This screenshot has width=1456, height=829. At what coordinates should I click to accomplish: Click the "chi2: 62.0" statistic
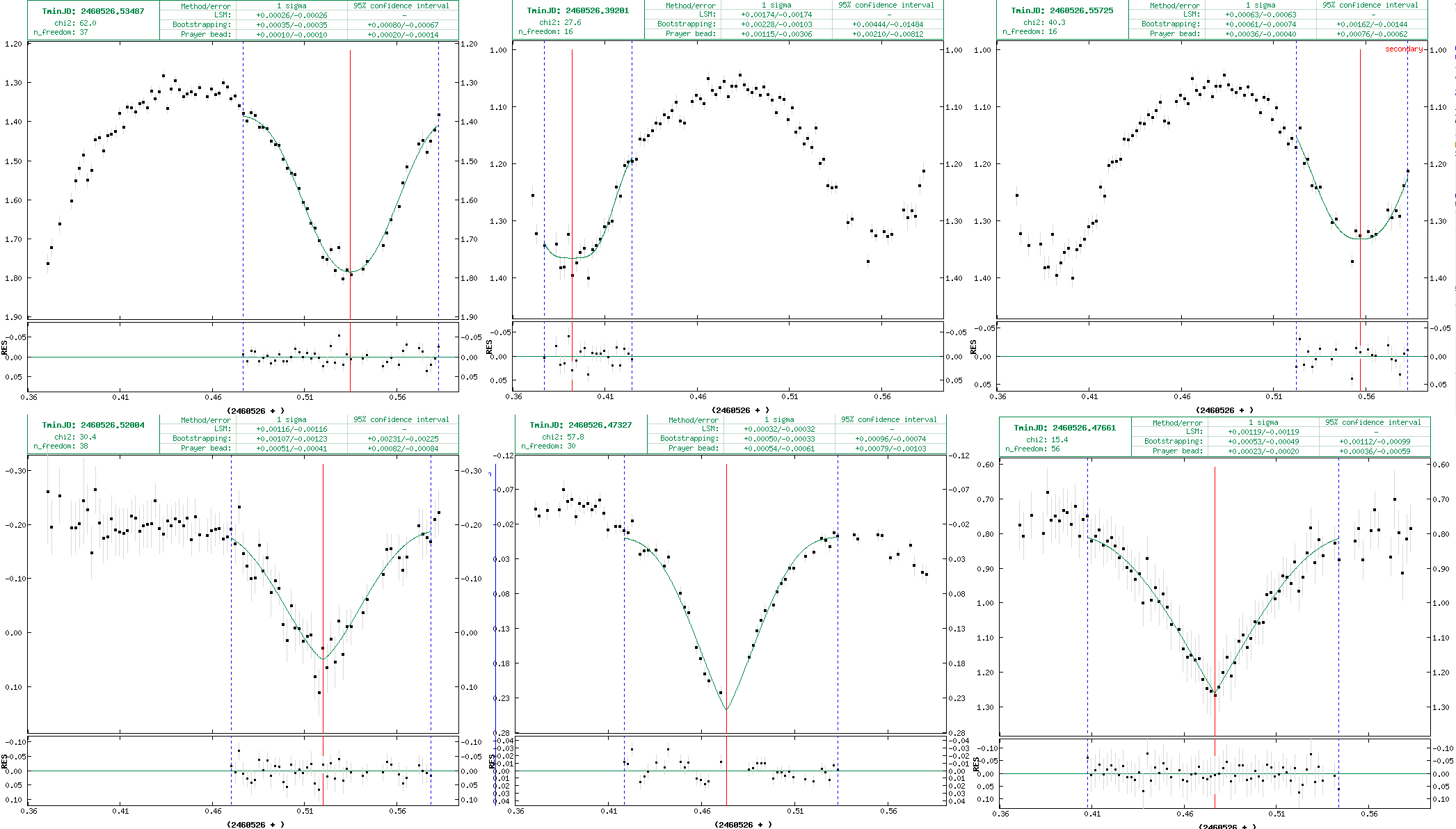[x=75, y=23]
